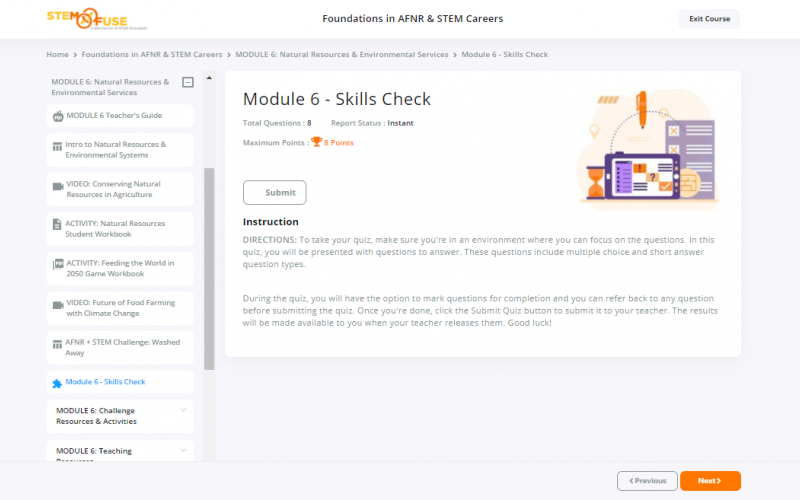Click the orange Next button
This screenshot has height=500, width=800.
click(710, 481)
